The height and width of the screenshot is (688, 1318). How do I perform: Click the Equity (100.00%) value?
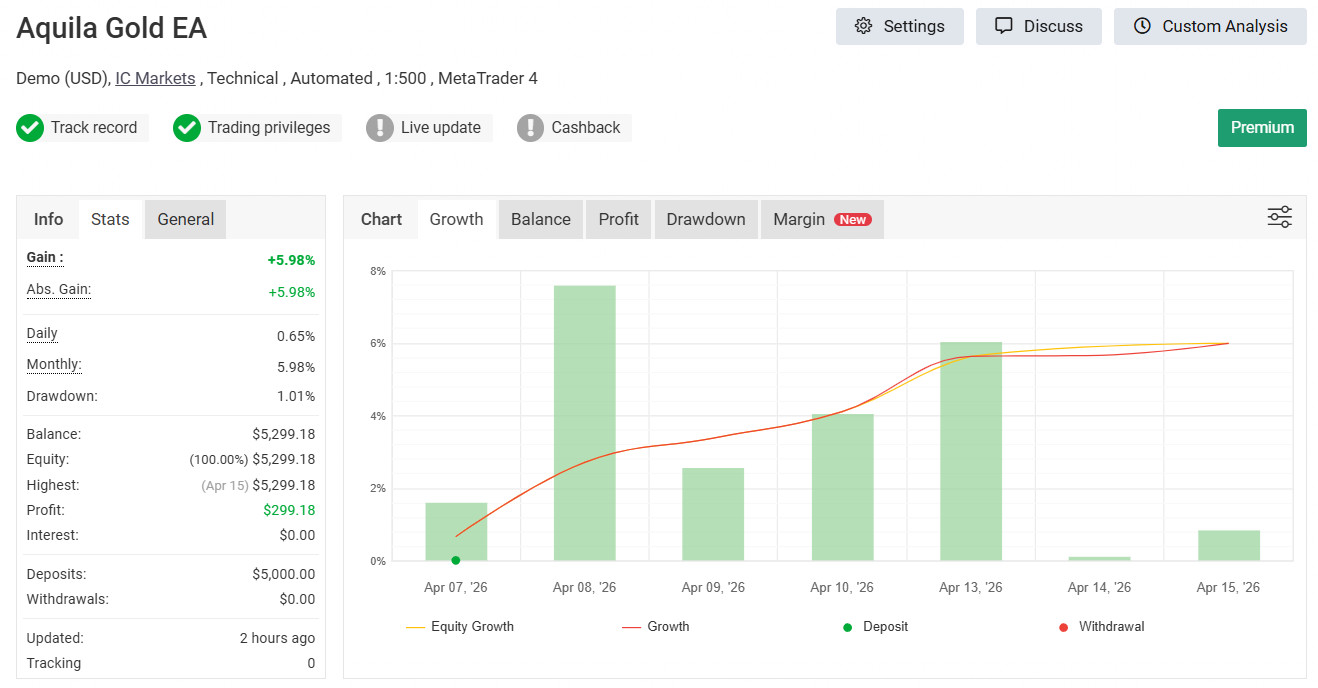point(252,459)
